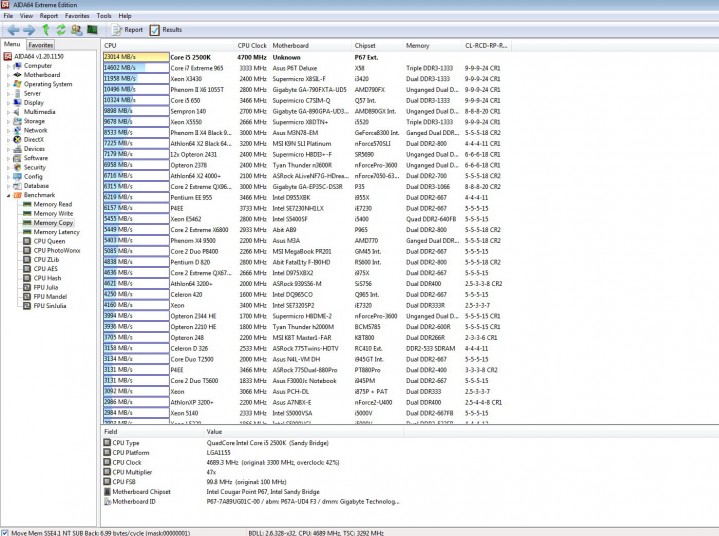Collapse the Benchmark tree node
Image resolution: width=719 pixels, height=536 pixels.
coord(8,195)
